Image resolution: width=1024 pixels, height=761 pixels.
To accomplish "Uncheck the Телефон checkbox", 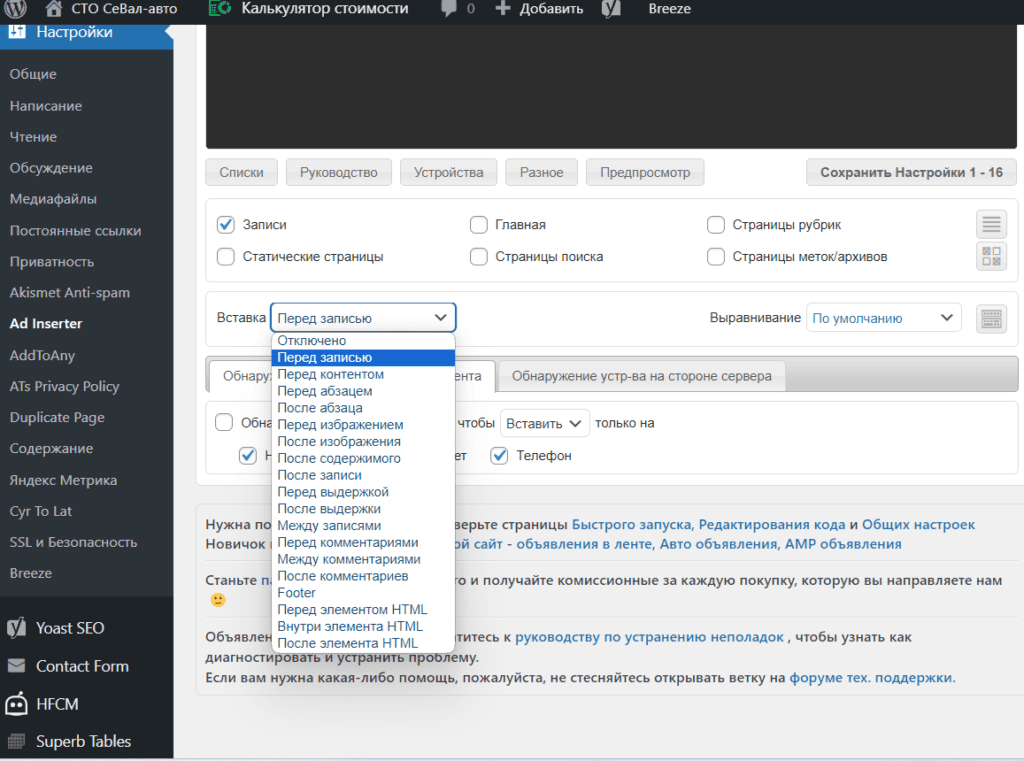I will pyautogui.click(x=500, y=455).
